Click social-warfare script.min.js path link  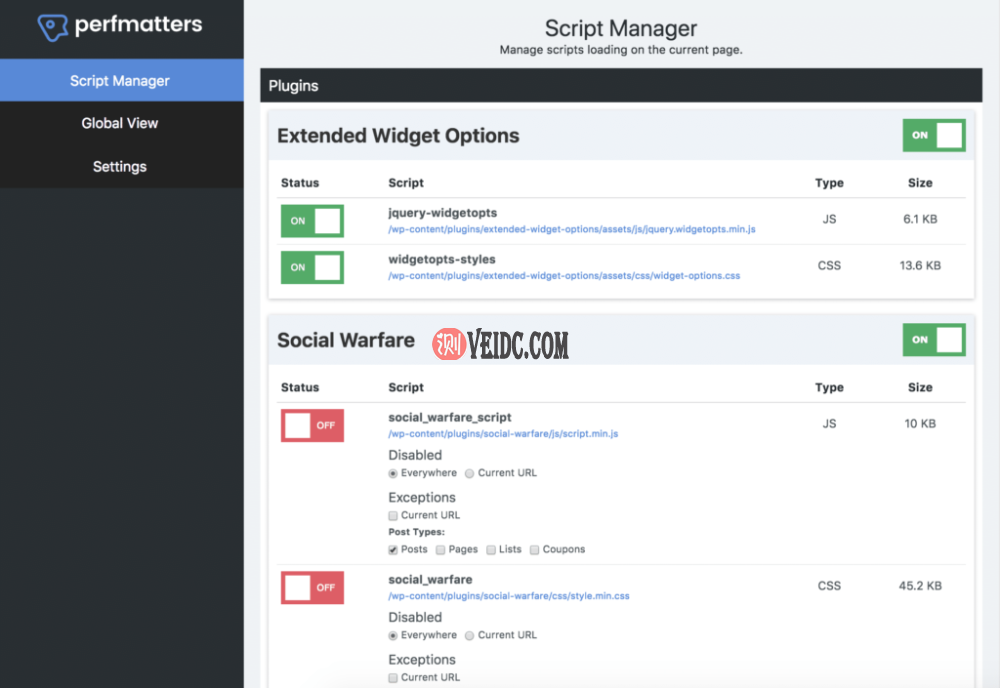pyautogui.click(x=502, y=434)
